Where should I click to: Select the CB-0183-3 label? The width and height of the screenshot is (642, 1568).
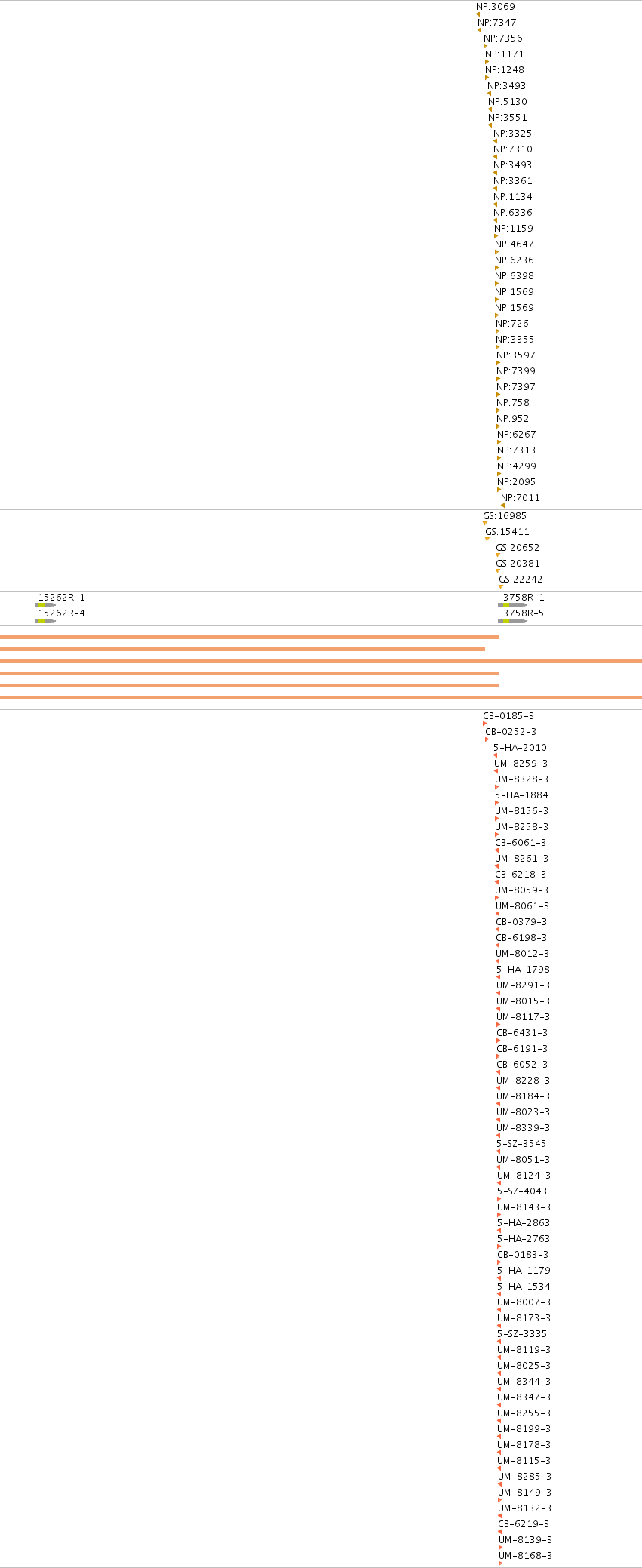pyautogui.click(x=523, y=1255)
